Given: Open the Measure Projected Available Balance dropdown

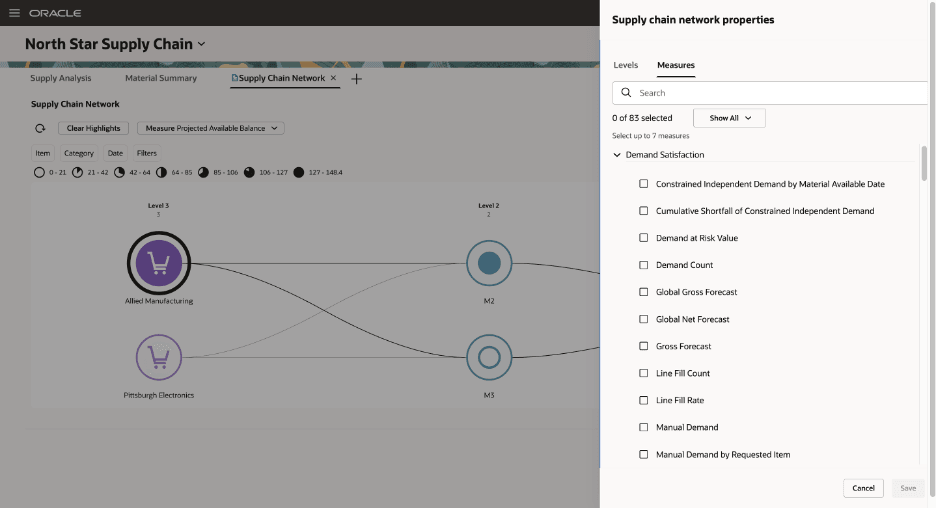Looking at the screenshot, I should tap(211, 128).
